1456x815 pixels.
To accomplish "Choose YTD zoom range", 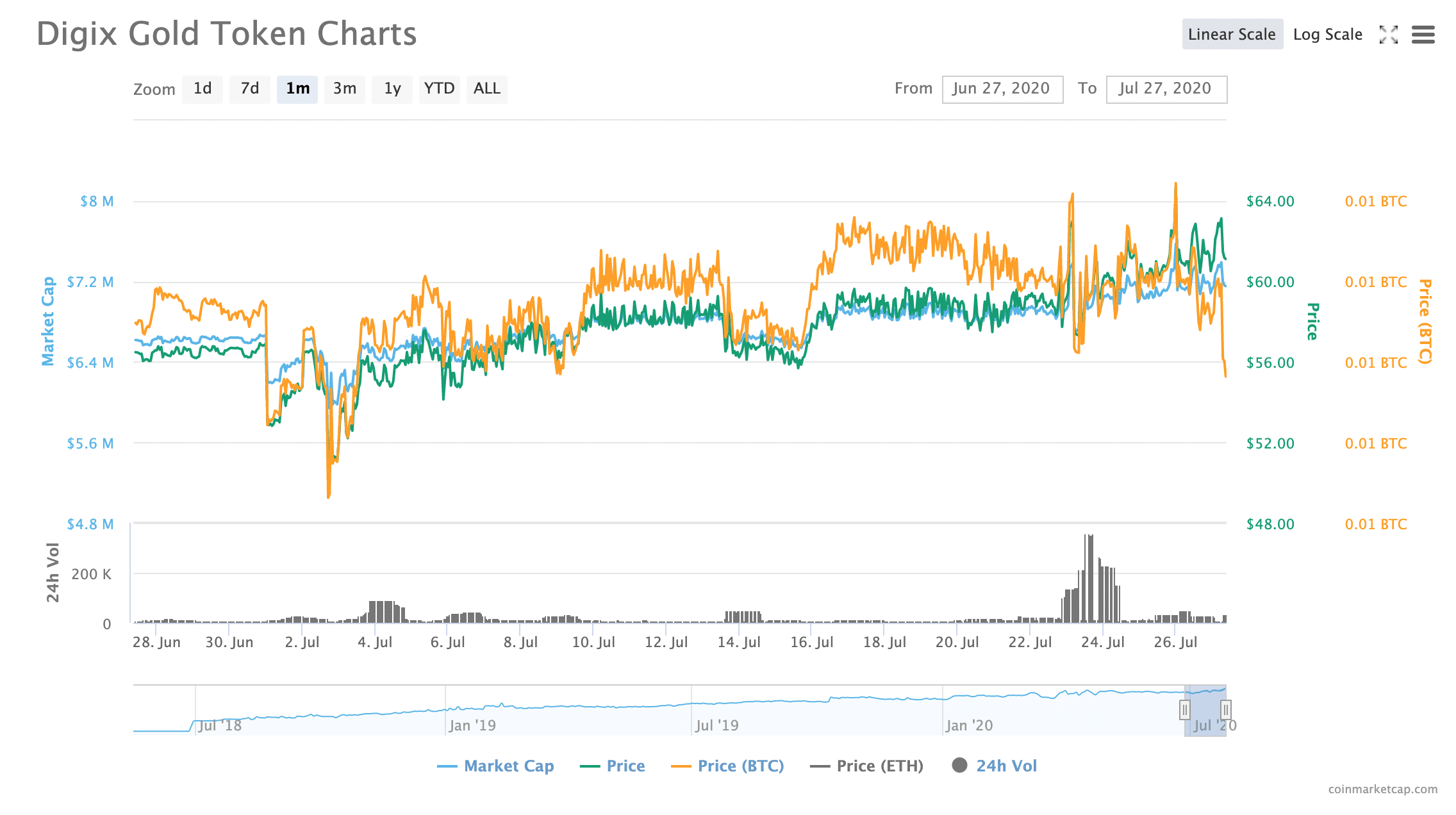I will [439, 88].
